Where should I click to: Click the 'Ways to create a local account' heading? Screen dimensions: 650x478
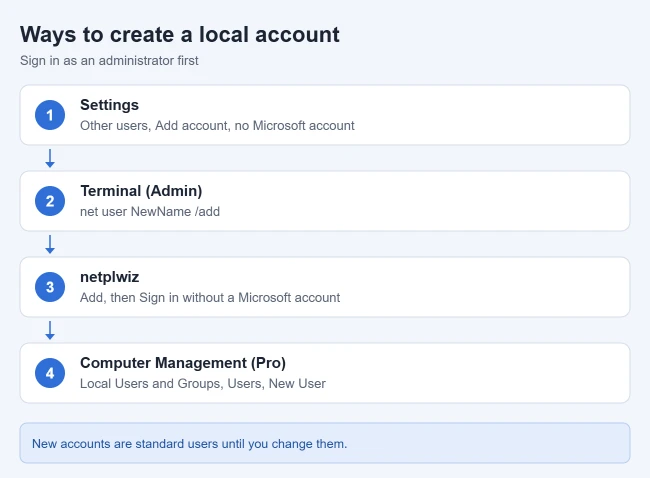179,34
